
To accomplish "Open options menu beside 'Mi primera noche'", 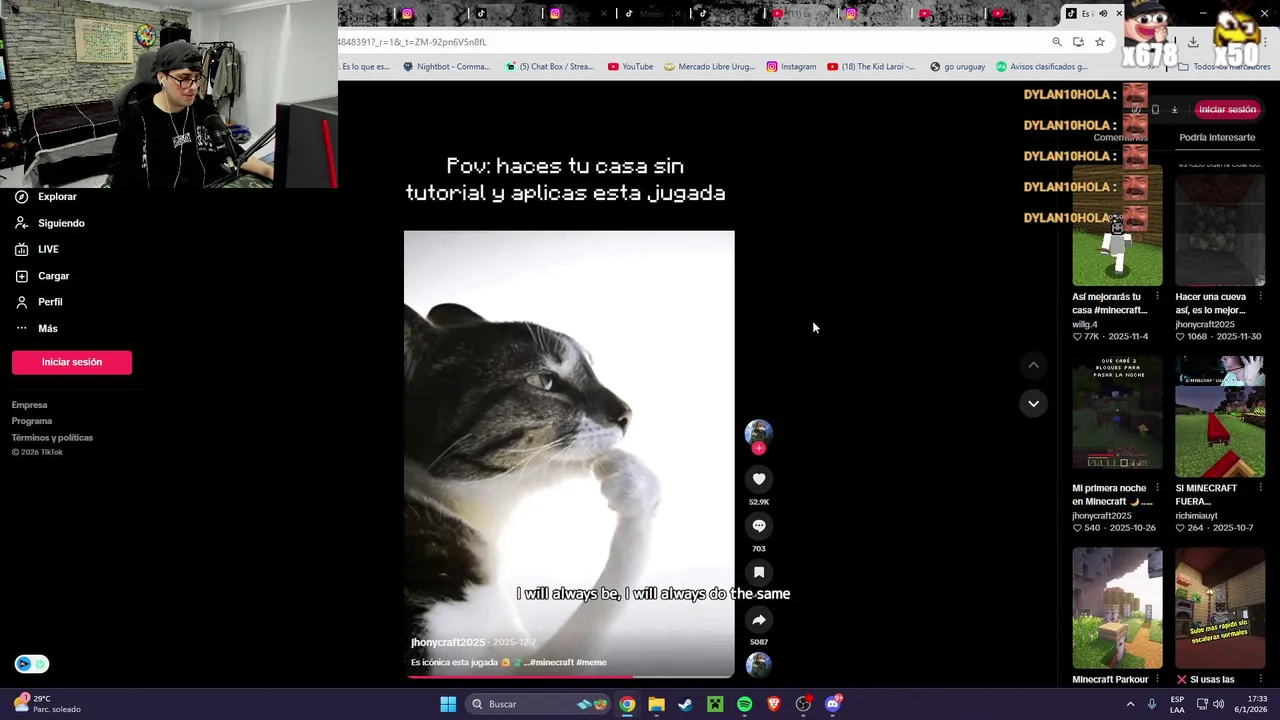I will pyautogui.click(x=1157, y=488).
